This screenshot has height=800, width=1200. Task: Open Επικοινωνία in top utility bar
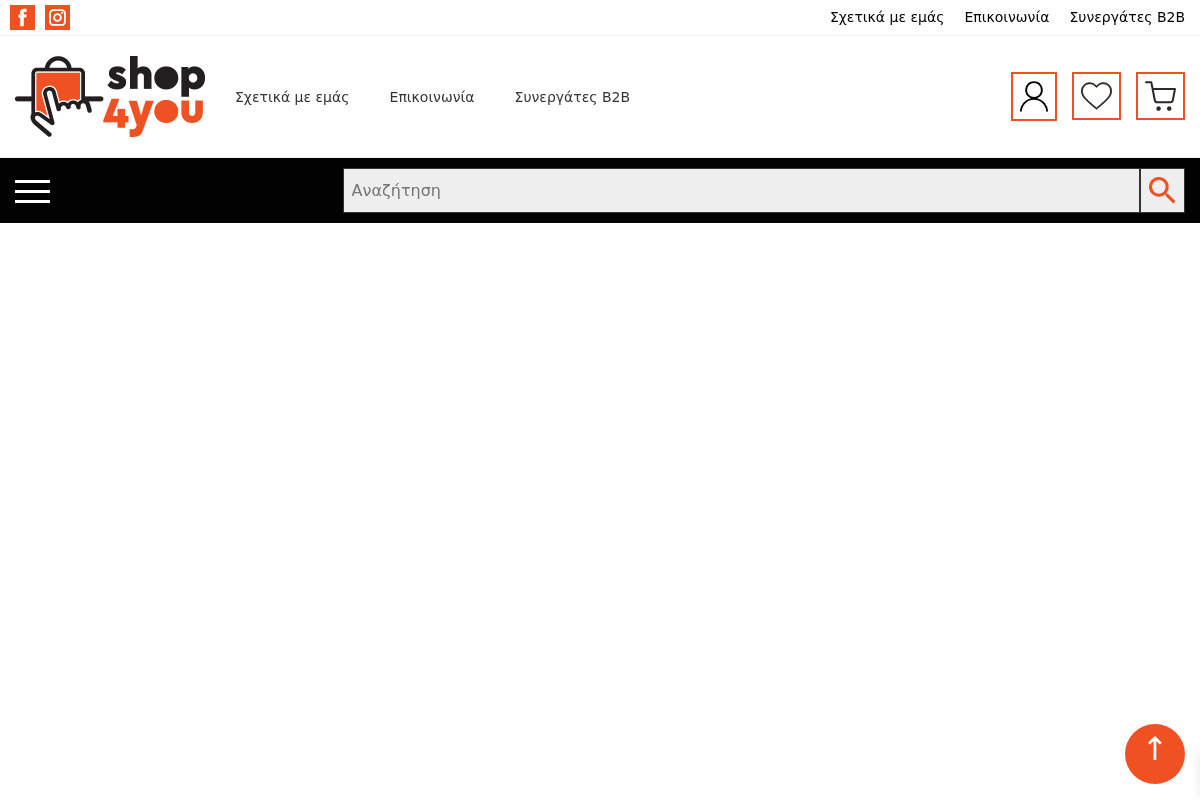tap(1006, 17)
